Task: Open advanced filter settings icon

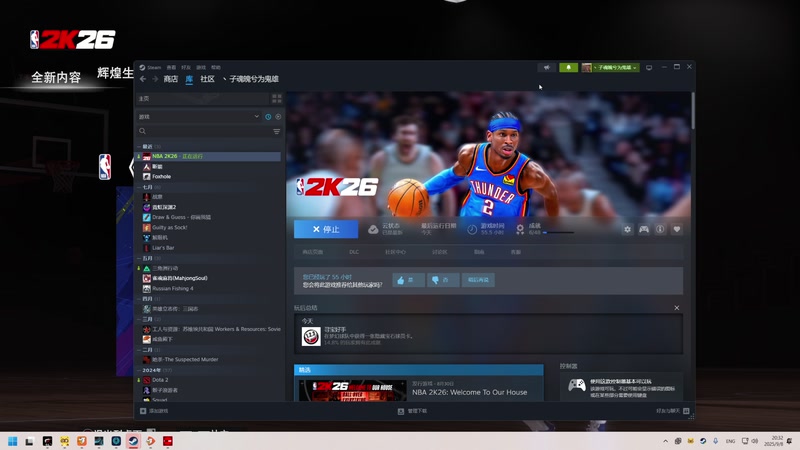Action: [x=277, y=132]
